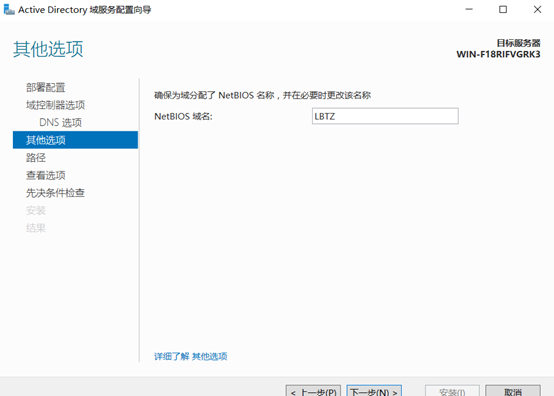Click the disabled 结果 step in sidebar
The height and width of the screenshot is (396, 554).
pos(36,228)
